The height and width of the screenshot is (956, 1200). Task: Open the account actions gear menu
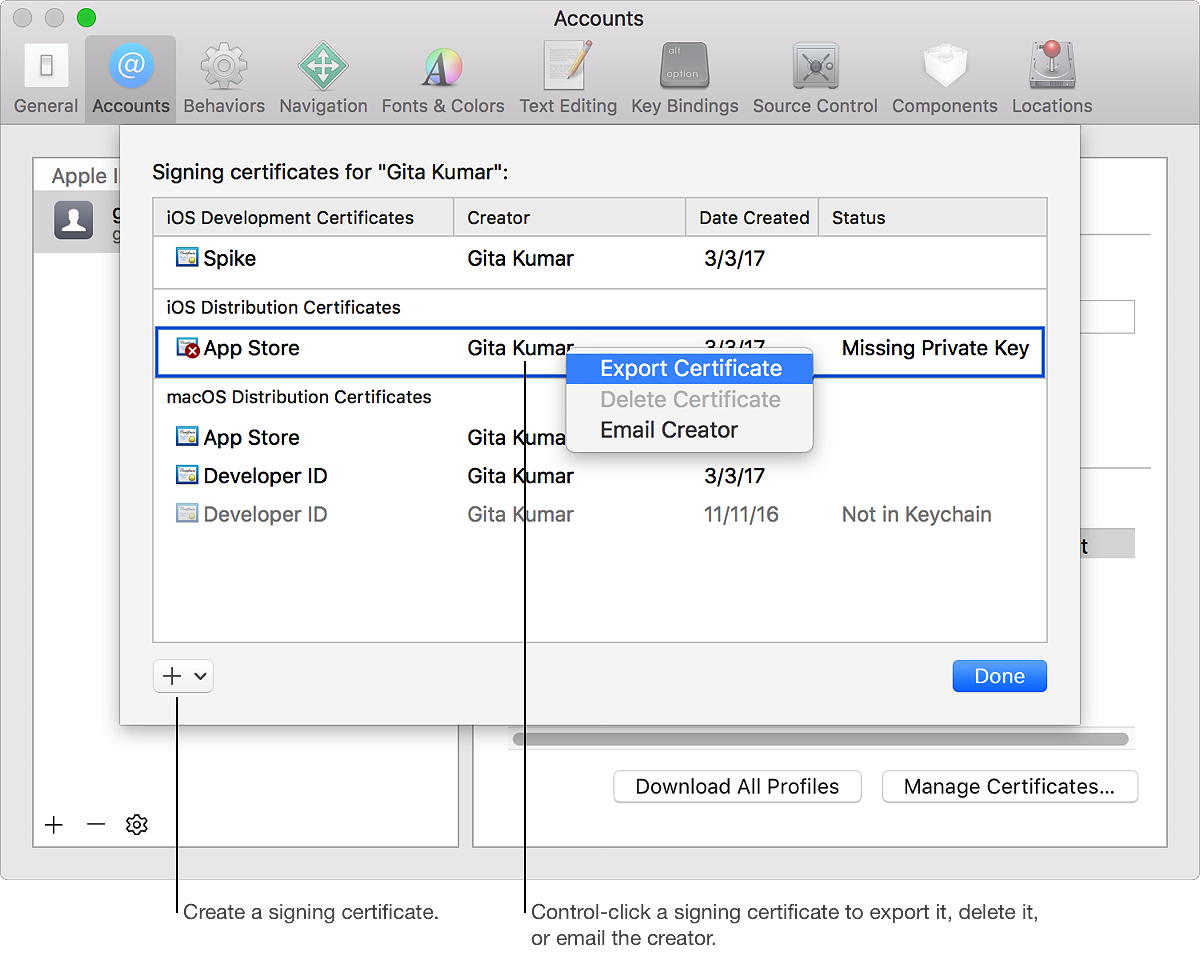point(137,824)
